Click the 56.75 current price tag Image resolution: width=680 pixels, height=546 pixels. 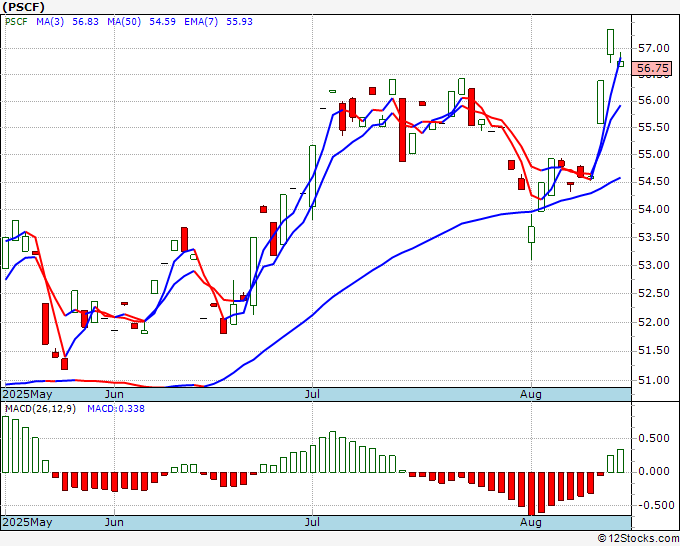click(x=652, y=68)
